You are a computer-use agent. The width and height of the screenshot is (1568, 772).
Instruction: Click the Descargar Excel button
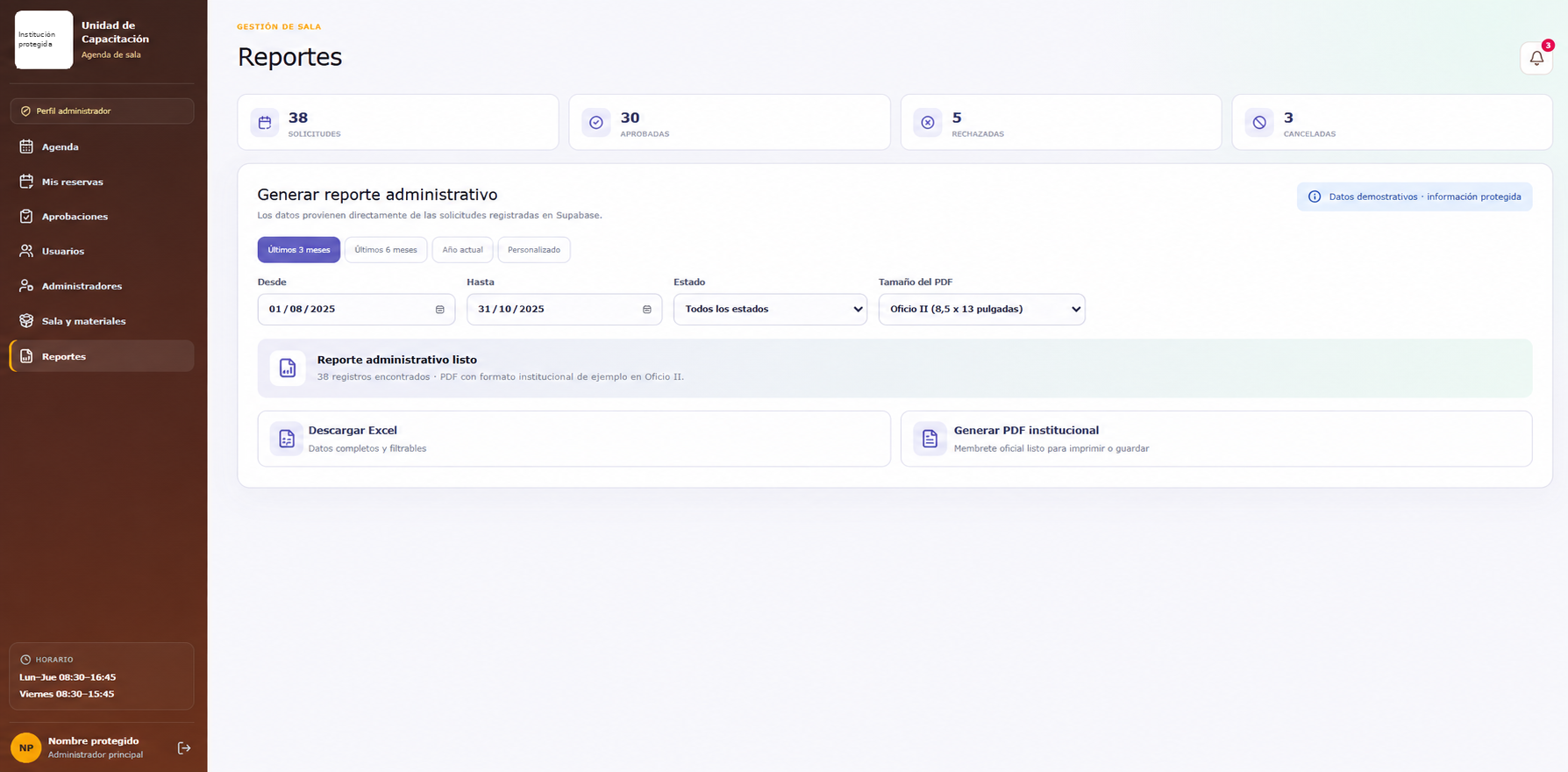[574, 439]
